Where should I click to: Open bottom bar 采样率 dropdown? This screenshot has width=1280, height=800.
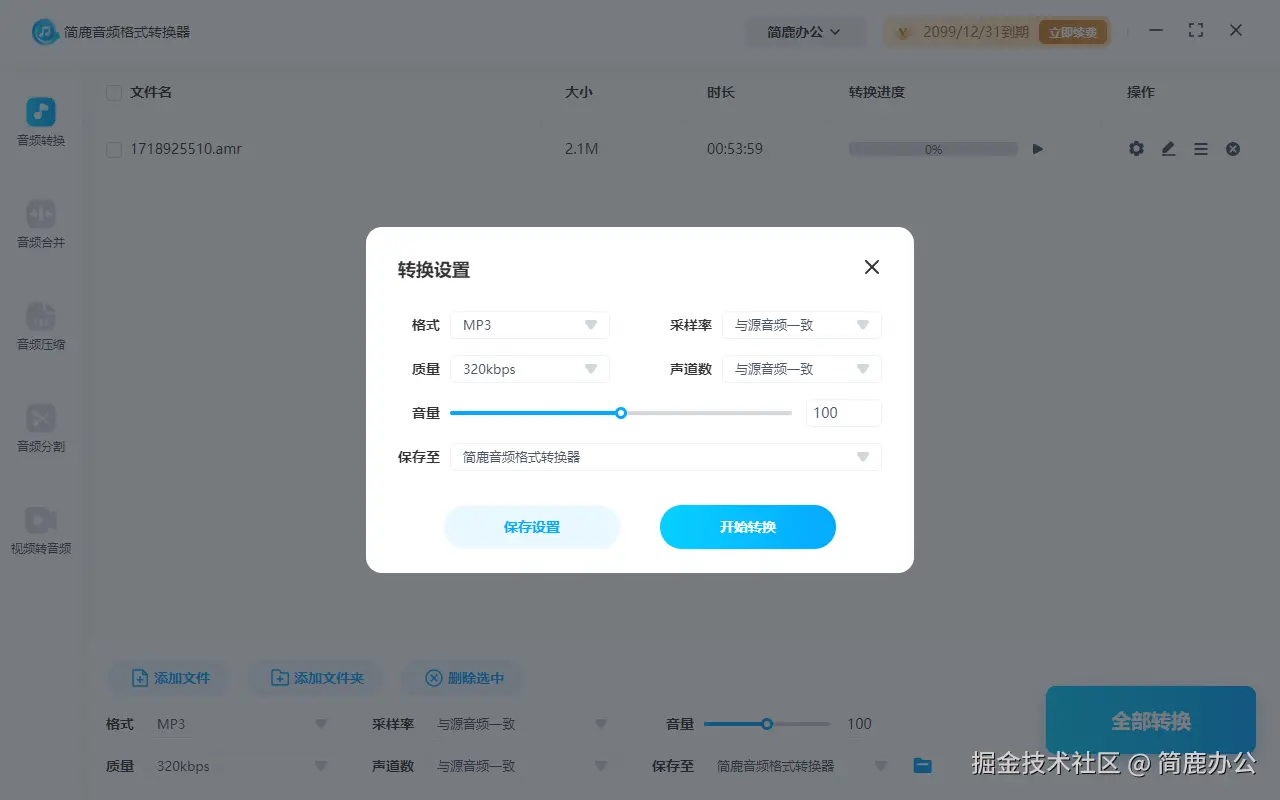(x=522, y=724)
